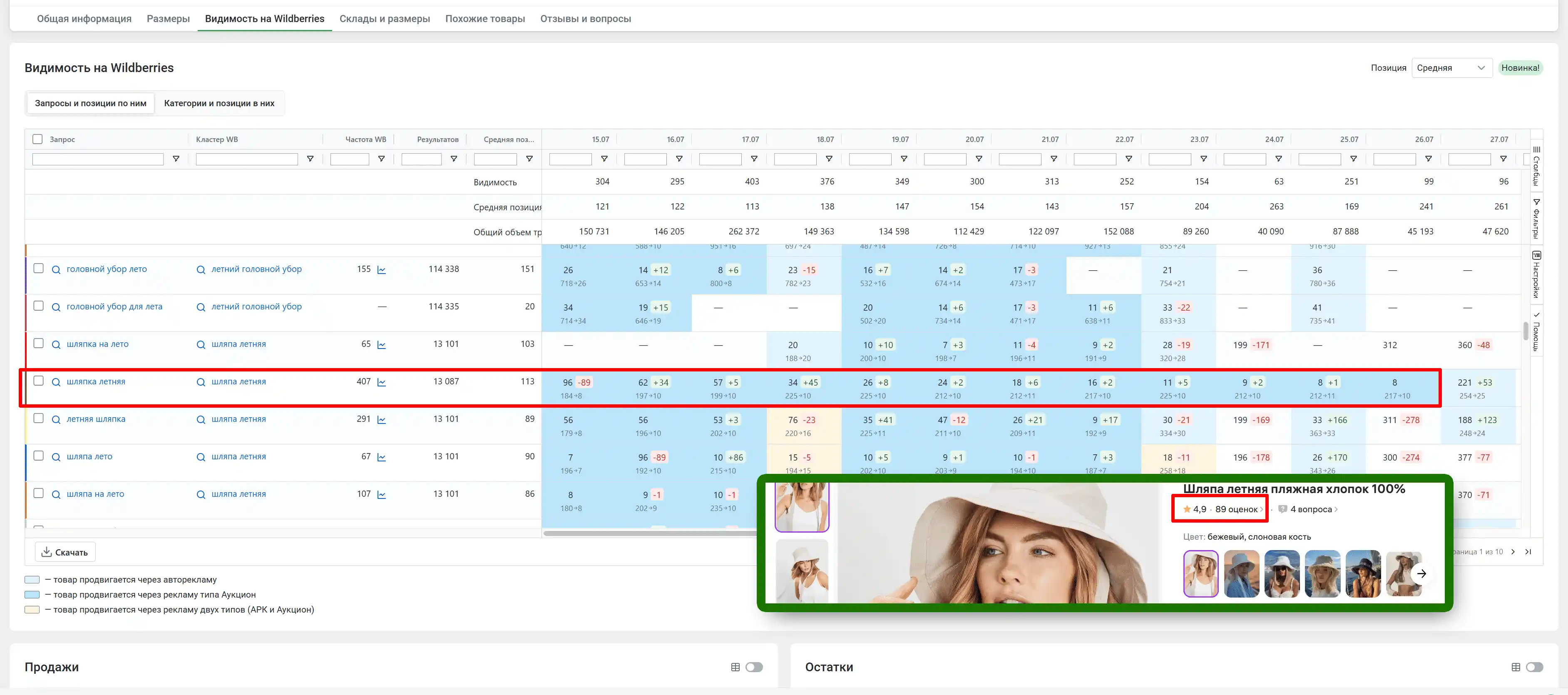Switch to Склады и размеры tab
Viewport: 1568px width, 695px height.
coord(384,18)
